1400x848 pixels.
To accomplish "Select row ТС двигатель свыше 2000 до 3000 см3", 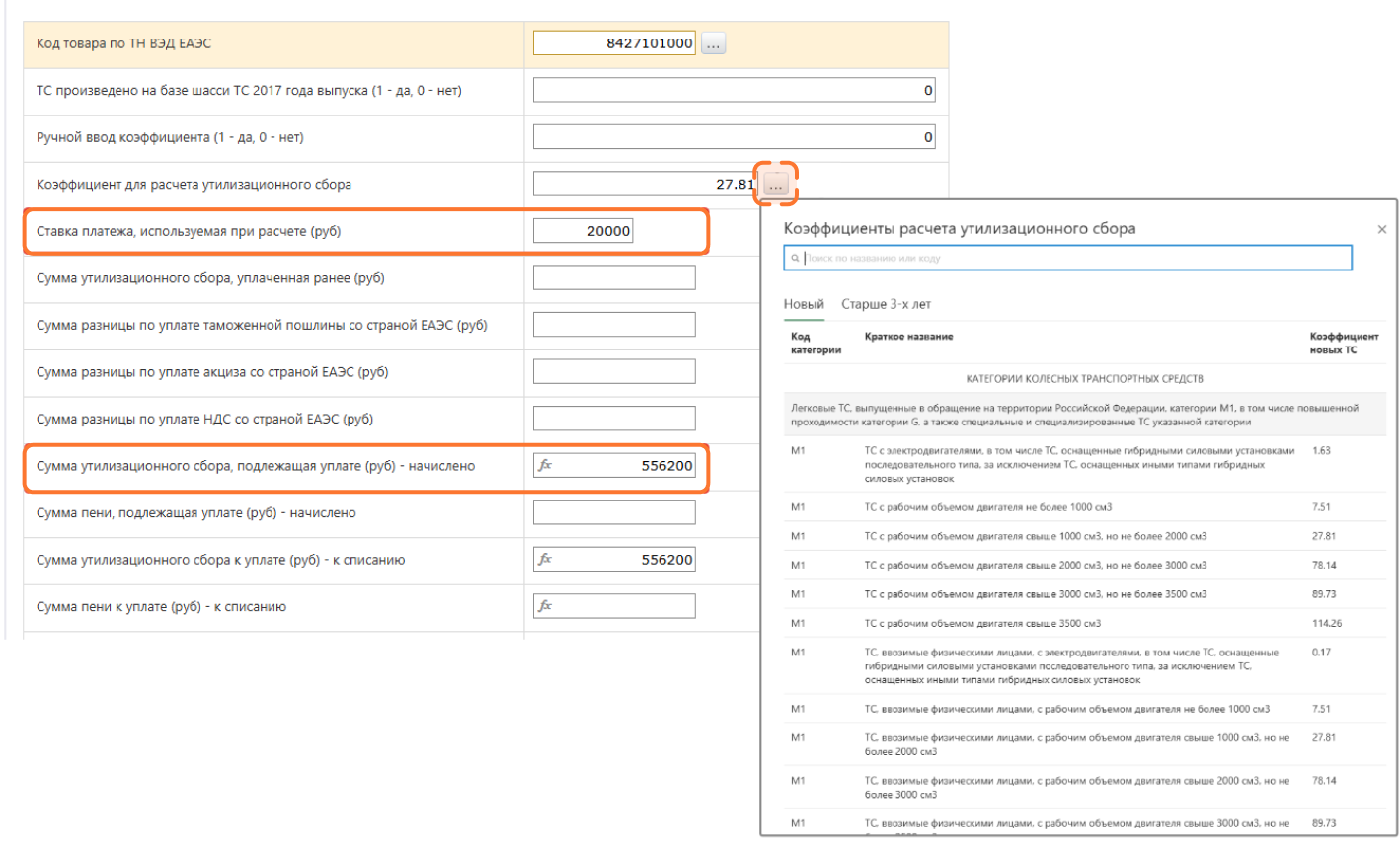I will click(x=1085, y=565).
